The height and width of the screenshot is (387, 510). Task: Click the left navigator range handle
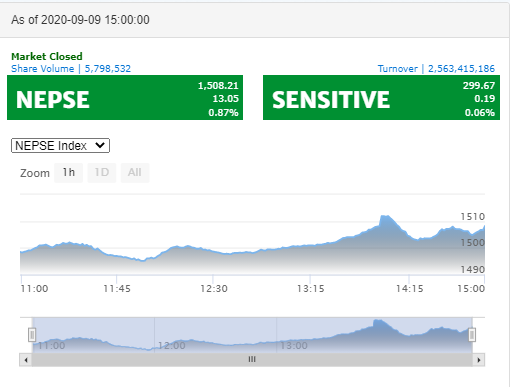(x=32, y=335)
